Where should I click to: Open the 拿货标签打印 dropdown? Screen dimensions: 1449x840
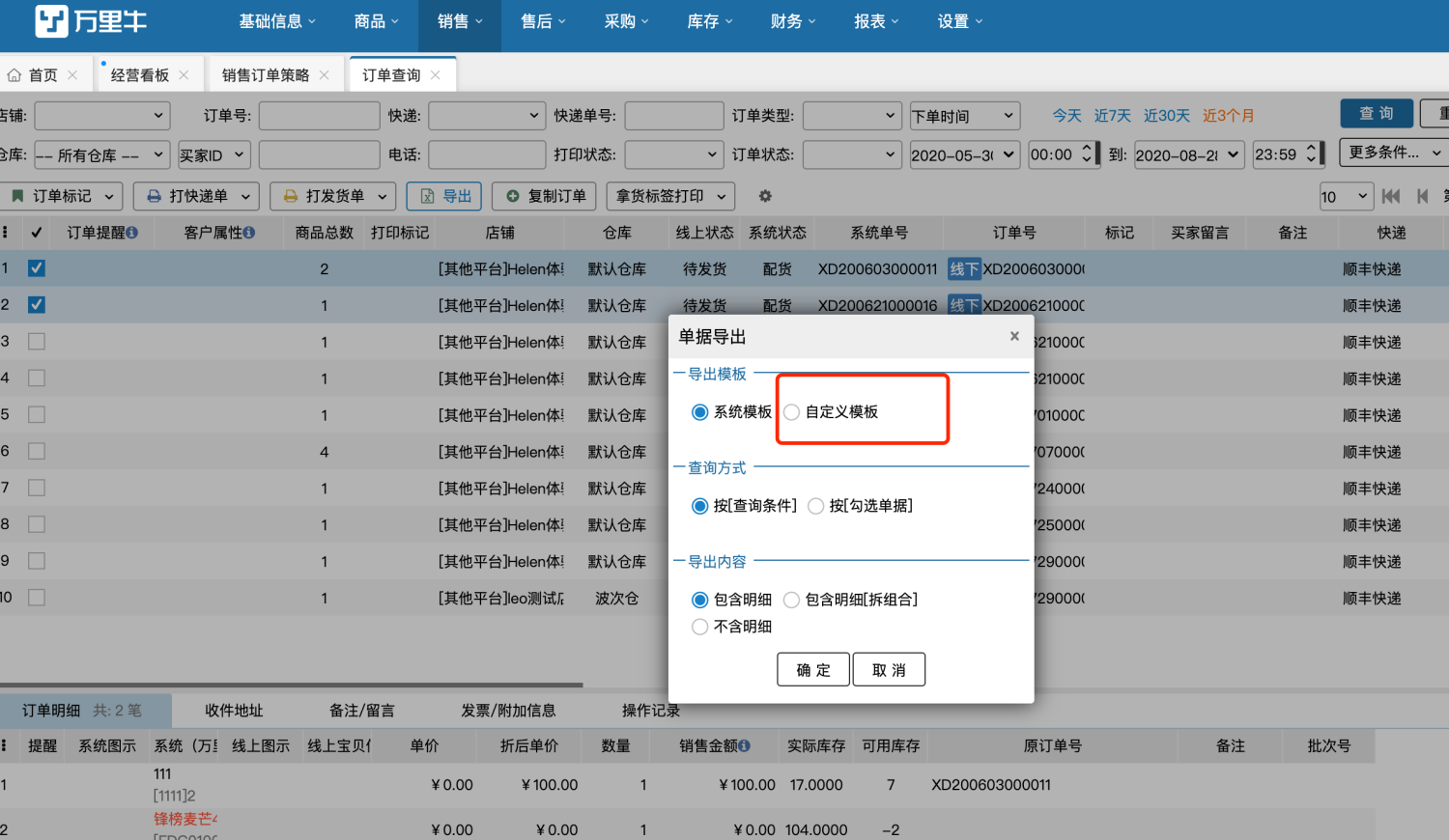[670, 196]
